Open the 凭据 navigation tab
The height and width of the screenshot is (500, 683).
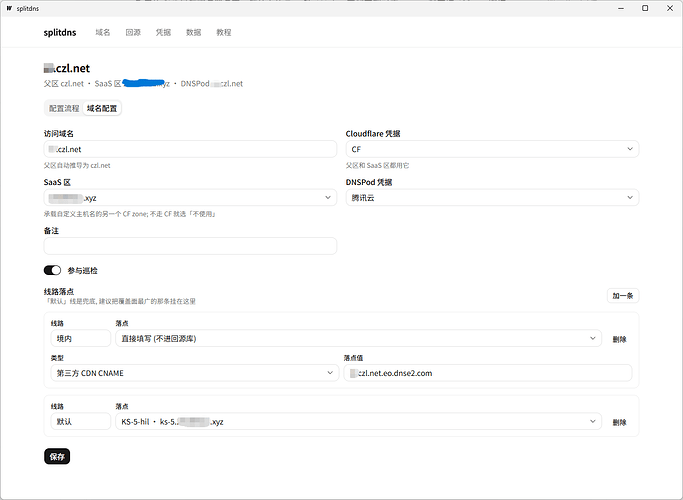point(163,33)
